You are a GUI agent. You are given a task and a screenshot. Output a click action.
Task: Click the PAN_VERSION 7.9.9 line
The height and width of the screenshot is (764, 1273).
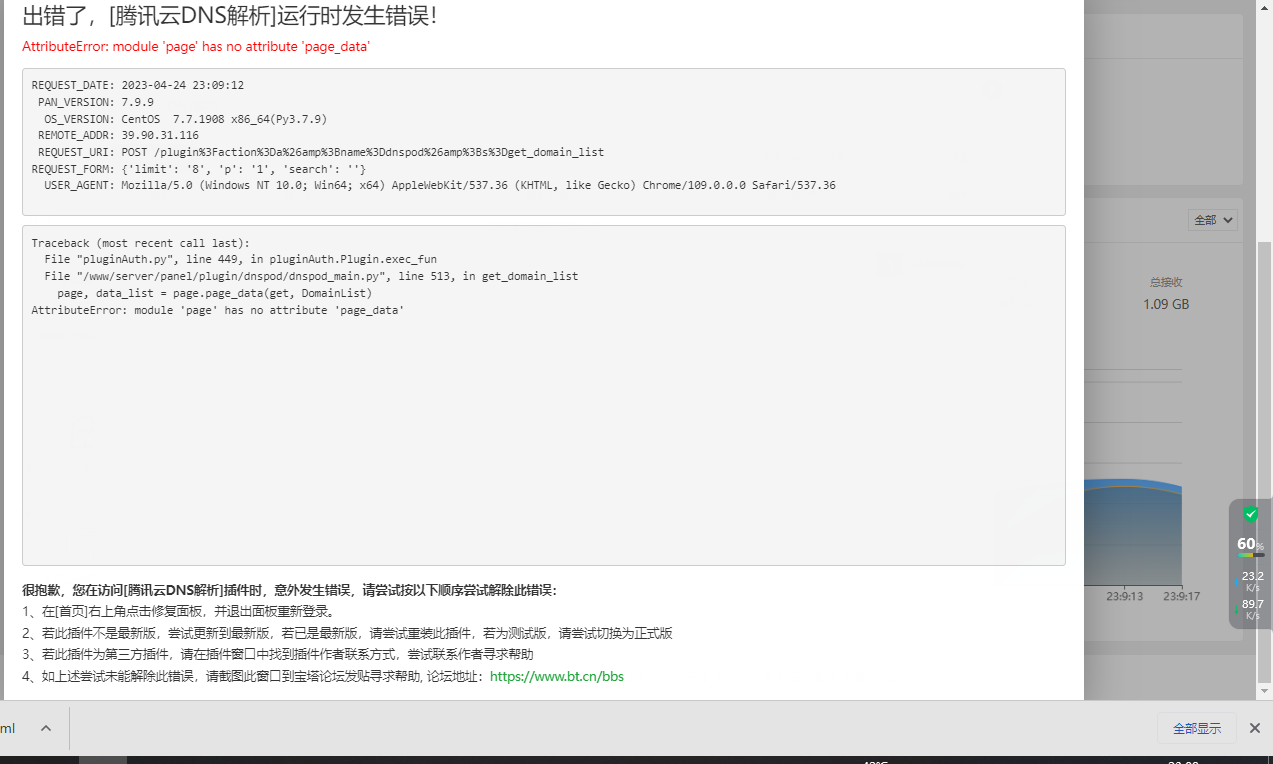pyautogui.click(x=96, y=102)
